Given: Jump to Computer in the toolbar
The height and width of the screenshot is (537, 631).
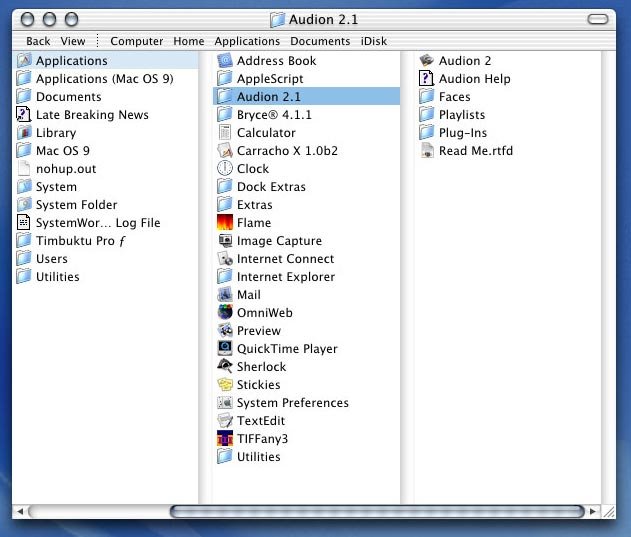Looking at the screenshot, I should [x=136, y=41].
